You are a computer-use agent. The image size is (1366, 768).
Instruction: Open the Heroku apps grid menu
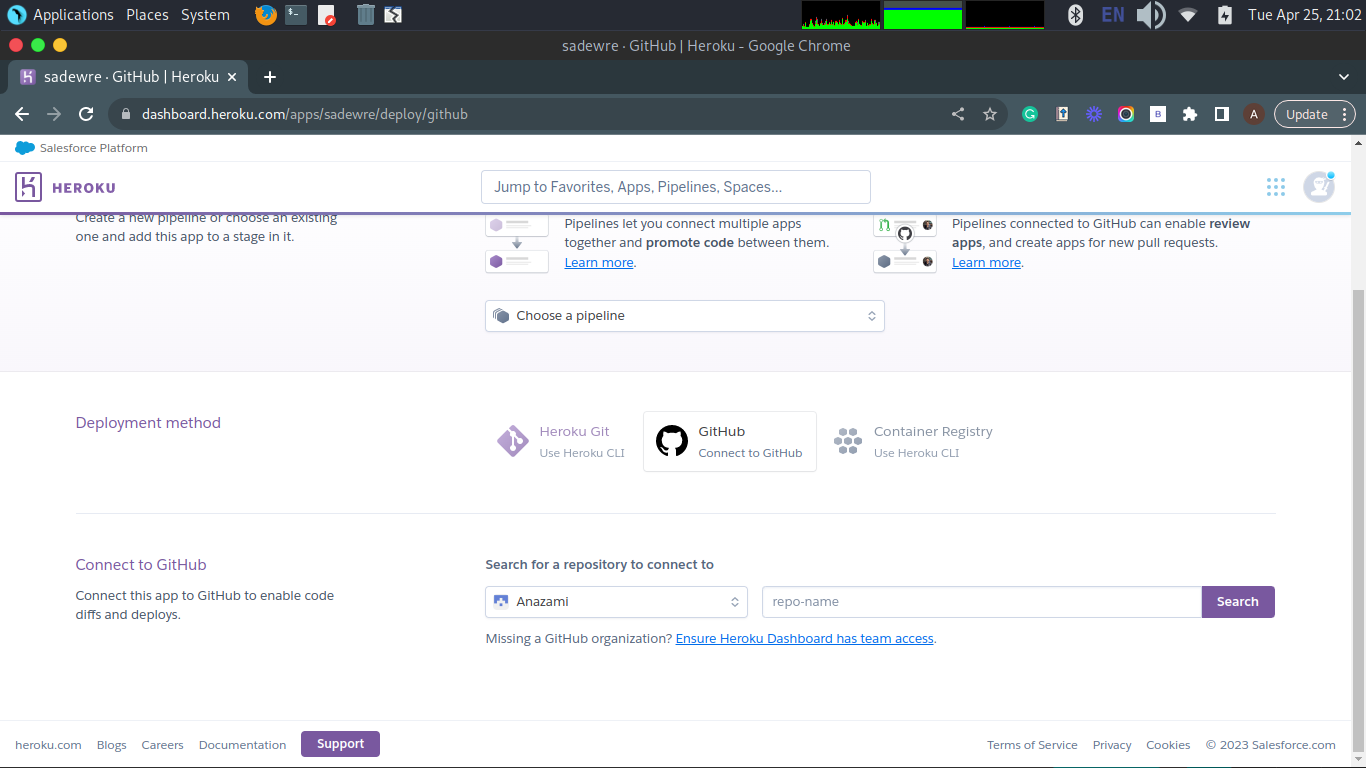[1275, 186]
